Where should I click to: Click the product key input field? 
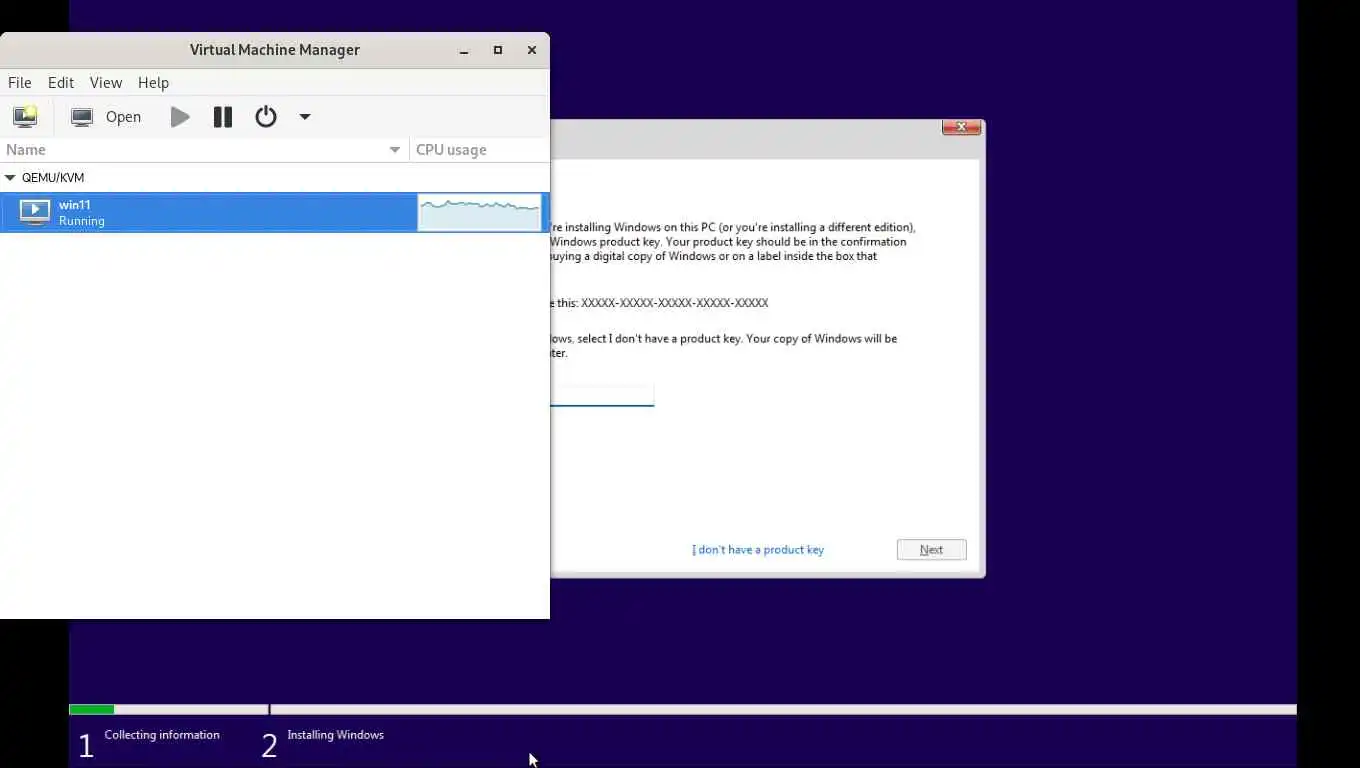[x=602, y=395]
